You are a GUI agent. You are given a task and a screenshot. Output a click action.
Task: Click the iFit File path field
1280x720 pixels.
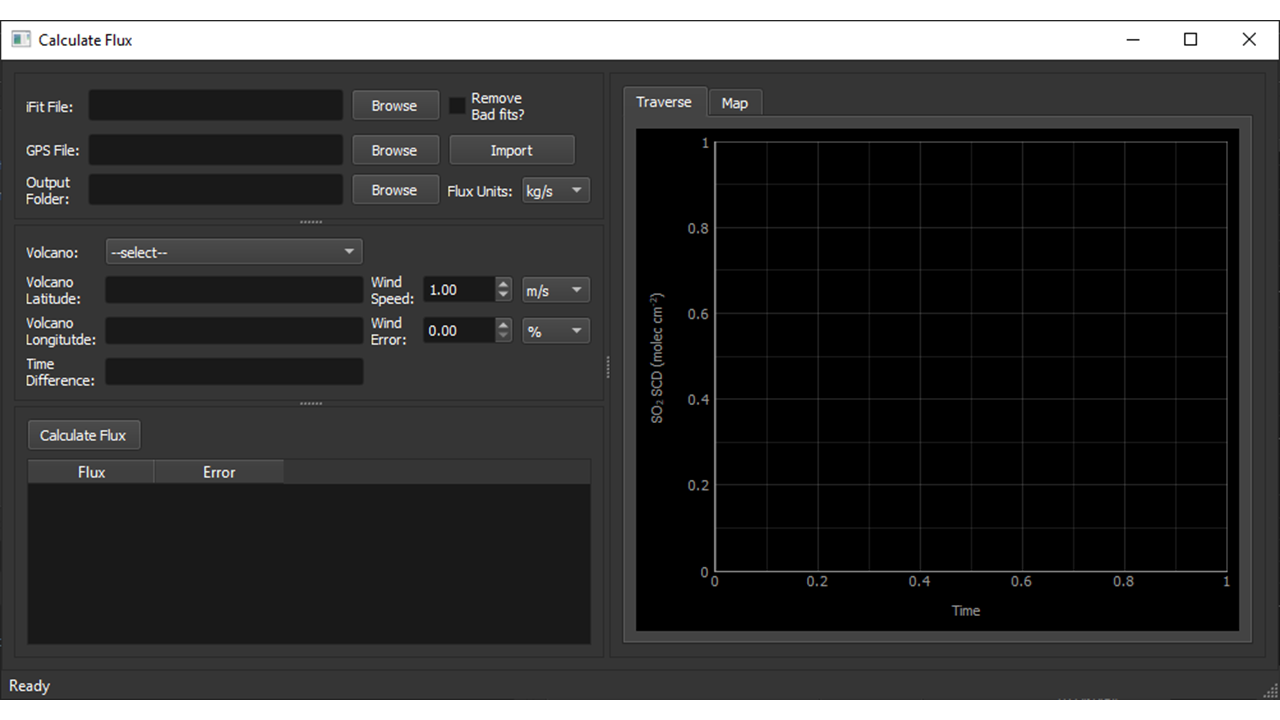216,105
